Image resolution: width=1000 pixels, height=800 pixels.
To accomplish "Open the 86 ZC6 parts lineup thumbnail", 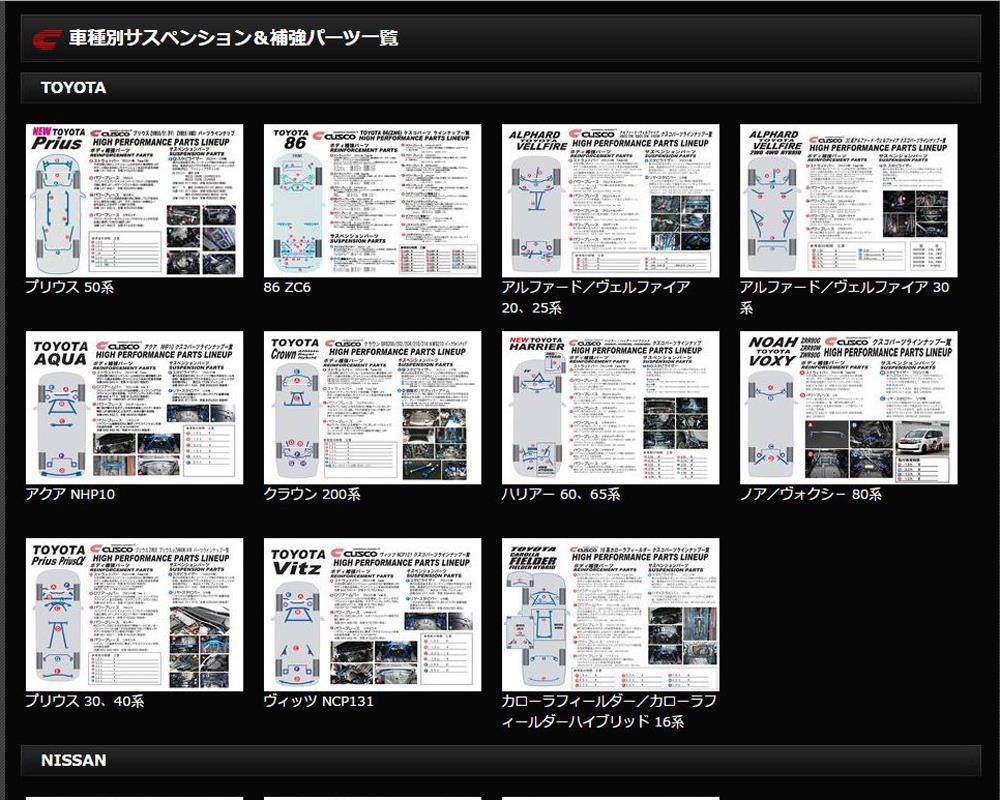I will [372, 201].
